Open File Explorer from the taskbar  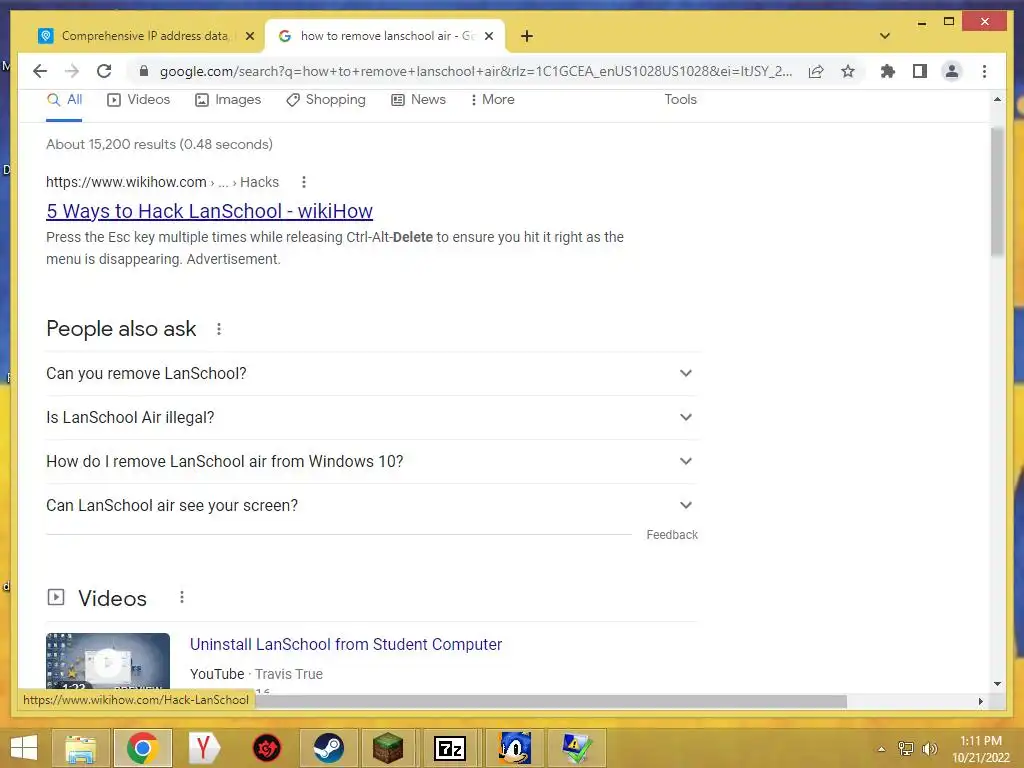(x=80, y=748)
